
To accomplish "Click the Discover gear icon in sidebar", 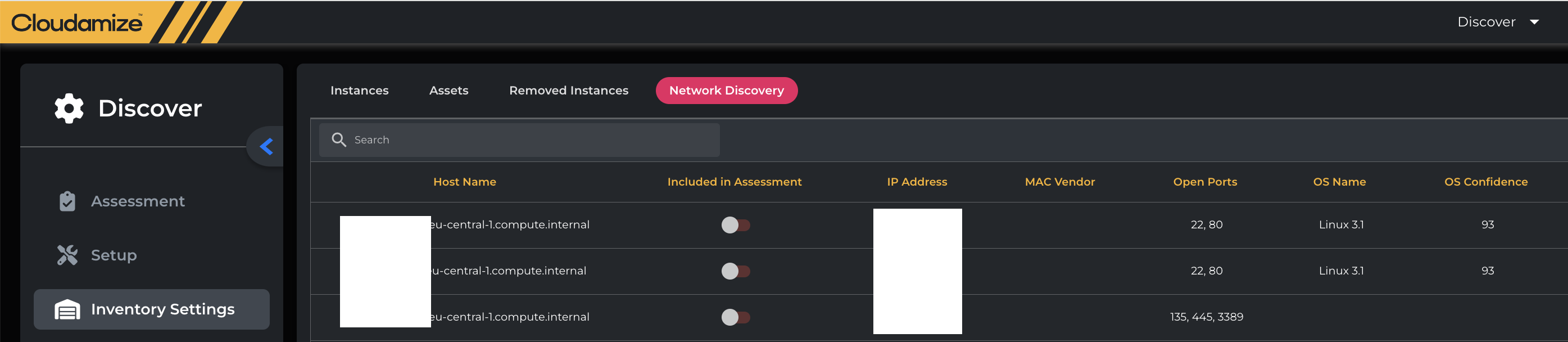I will (69, 109).
